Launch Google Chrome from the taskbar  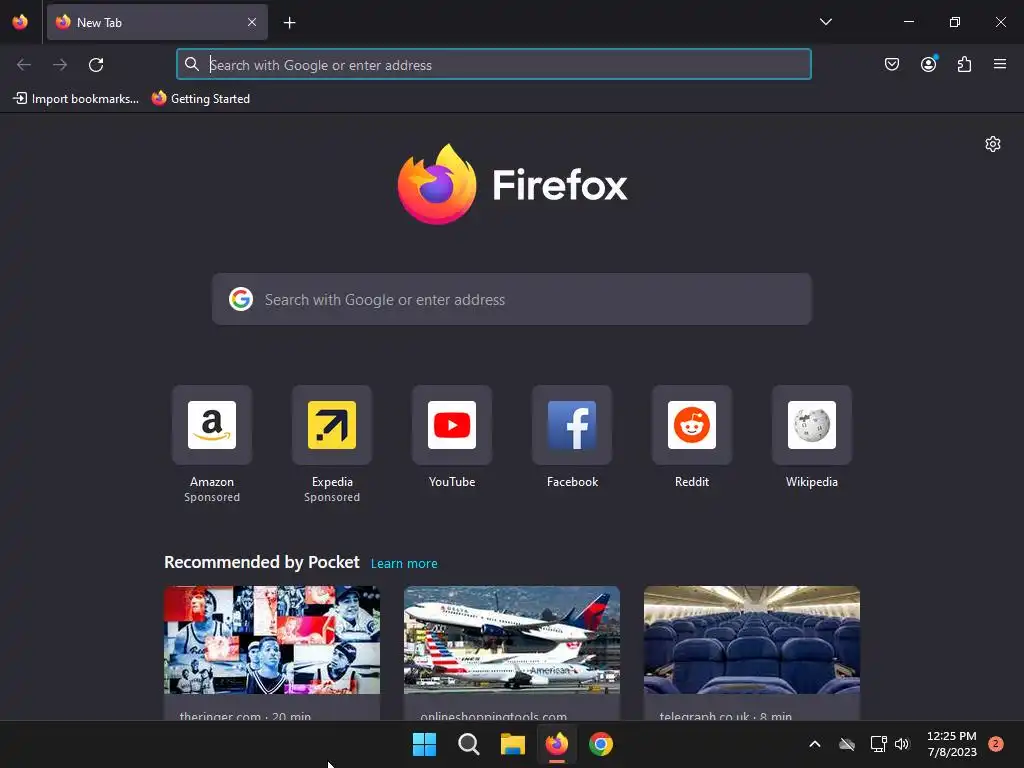click(601, 744)
